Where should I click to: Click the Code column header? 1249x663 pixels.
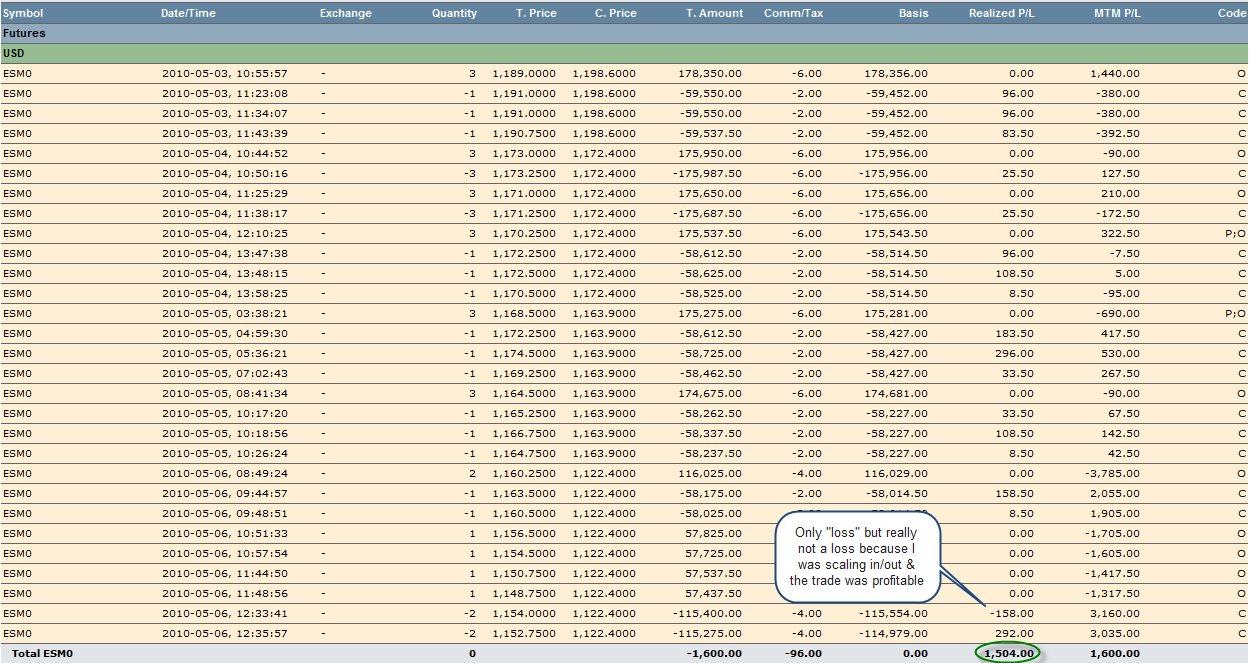(1232, 13)
